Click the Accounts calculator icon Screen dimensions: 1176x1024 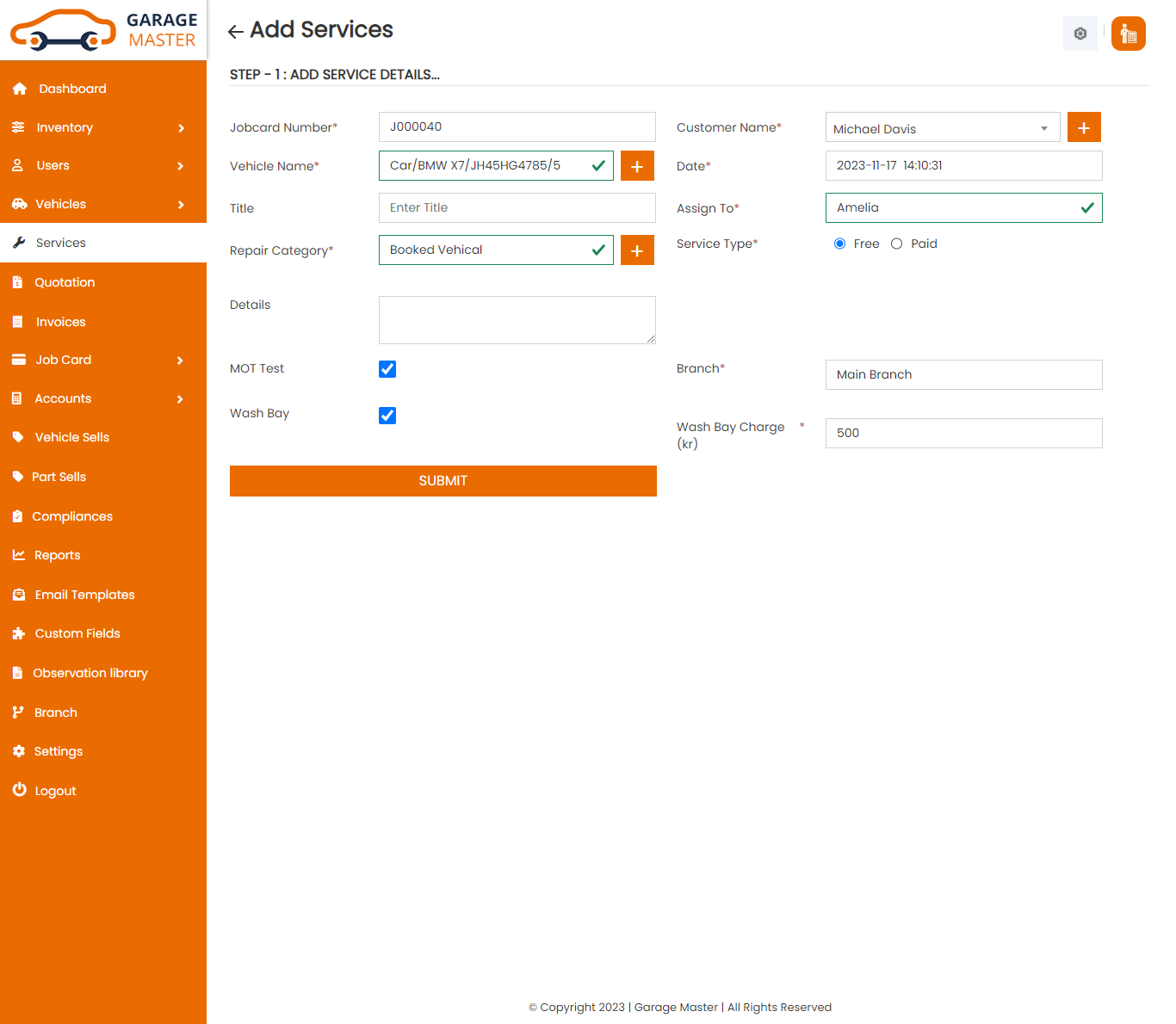17,398
